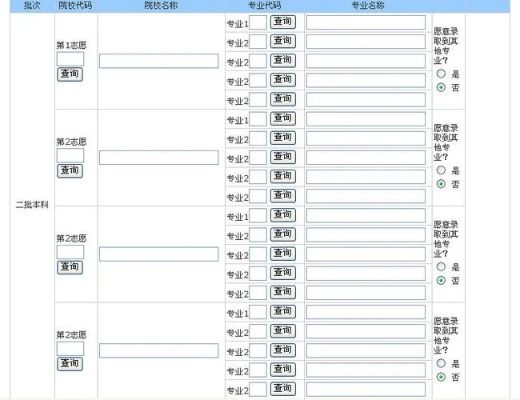Click 专业1 name field in first 第2志愿 block
The image size is (520, 400).
(366, 119)
